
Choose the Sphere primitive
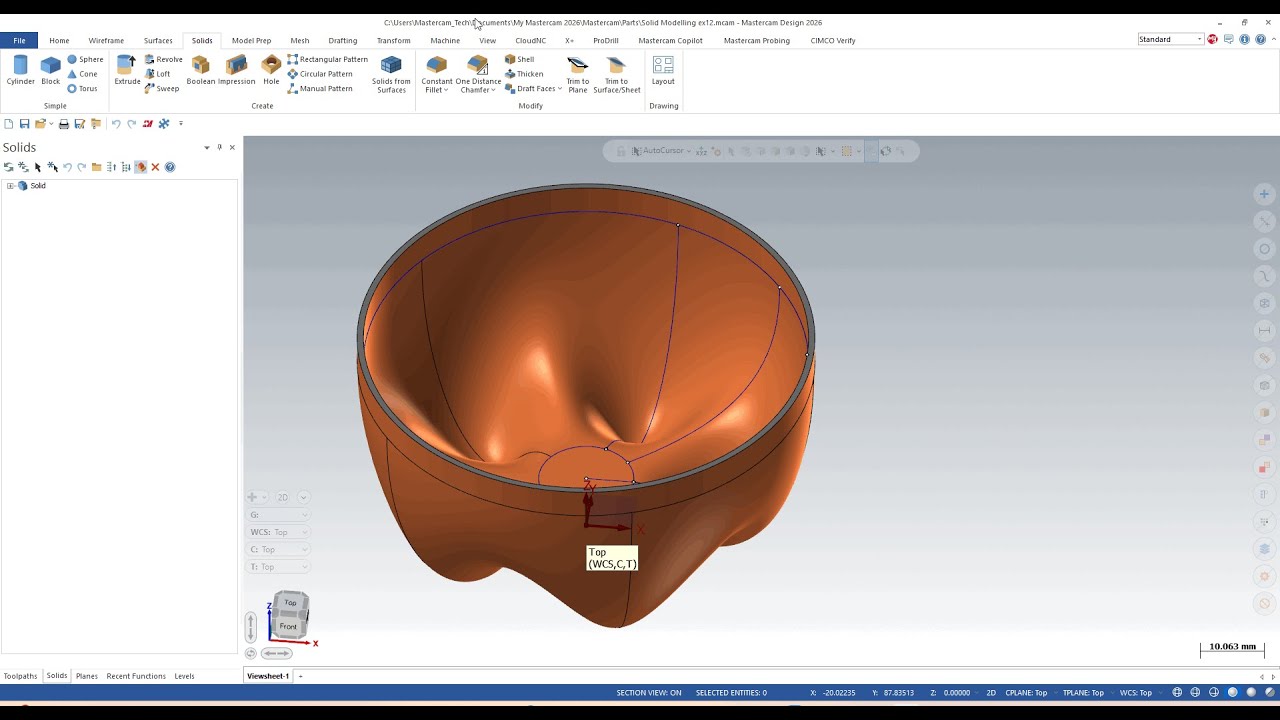pos(85,59)
